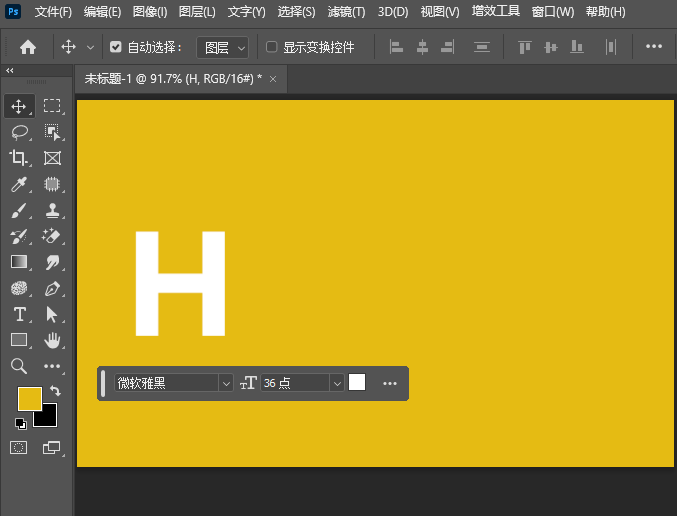Align left edges in options bar

(x=396, y=47)
